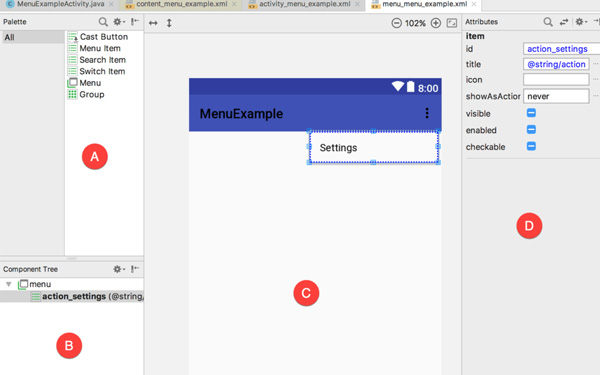
Task: Close the menu_menu_example.xml tab
Action: pyautogui.click(x=474, y=4)
